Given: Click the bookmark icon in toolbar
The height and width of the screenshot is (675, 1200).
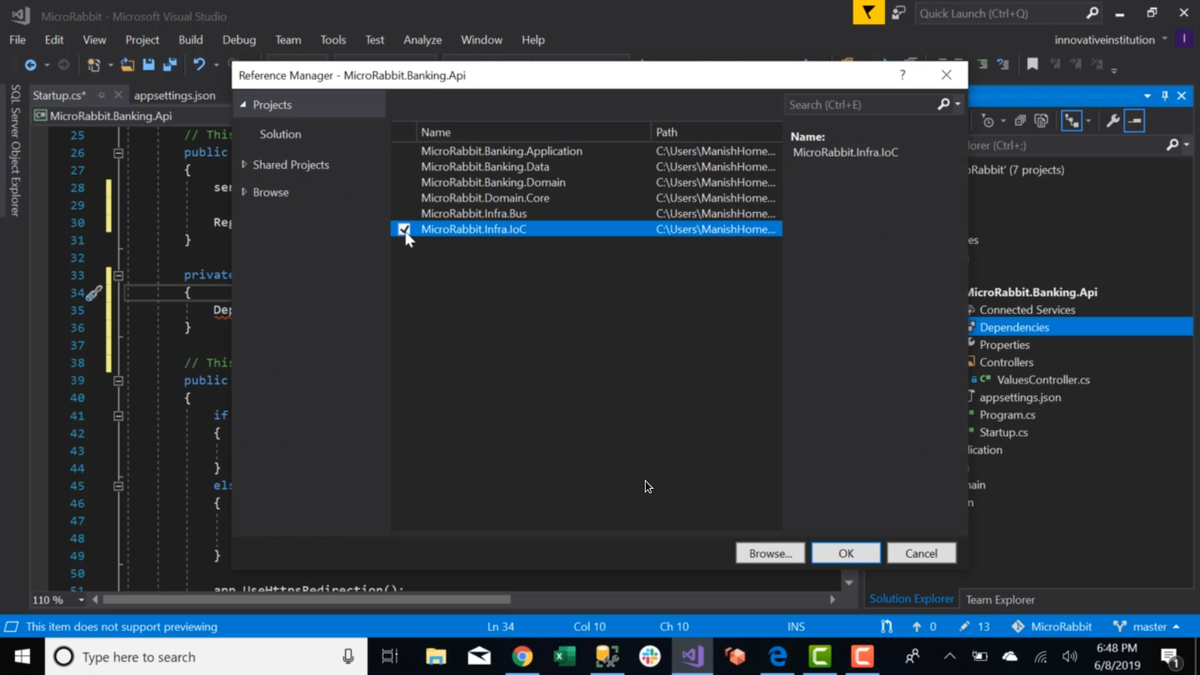Looking at the screenshot, I should pyautogui.click(x=1032, y=64).
